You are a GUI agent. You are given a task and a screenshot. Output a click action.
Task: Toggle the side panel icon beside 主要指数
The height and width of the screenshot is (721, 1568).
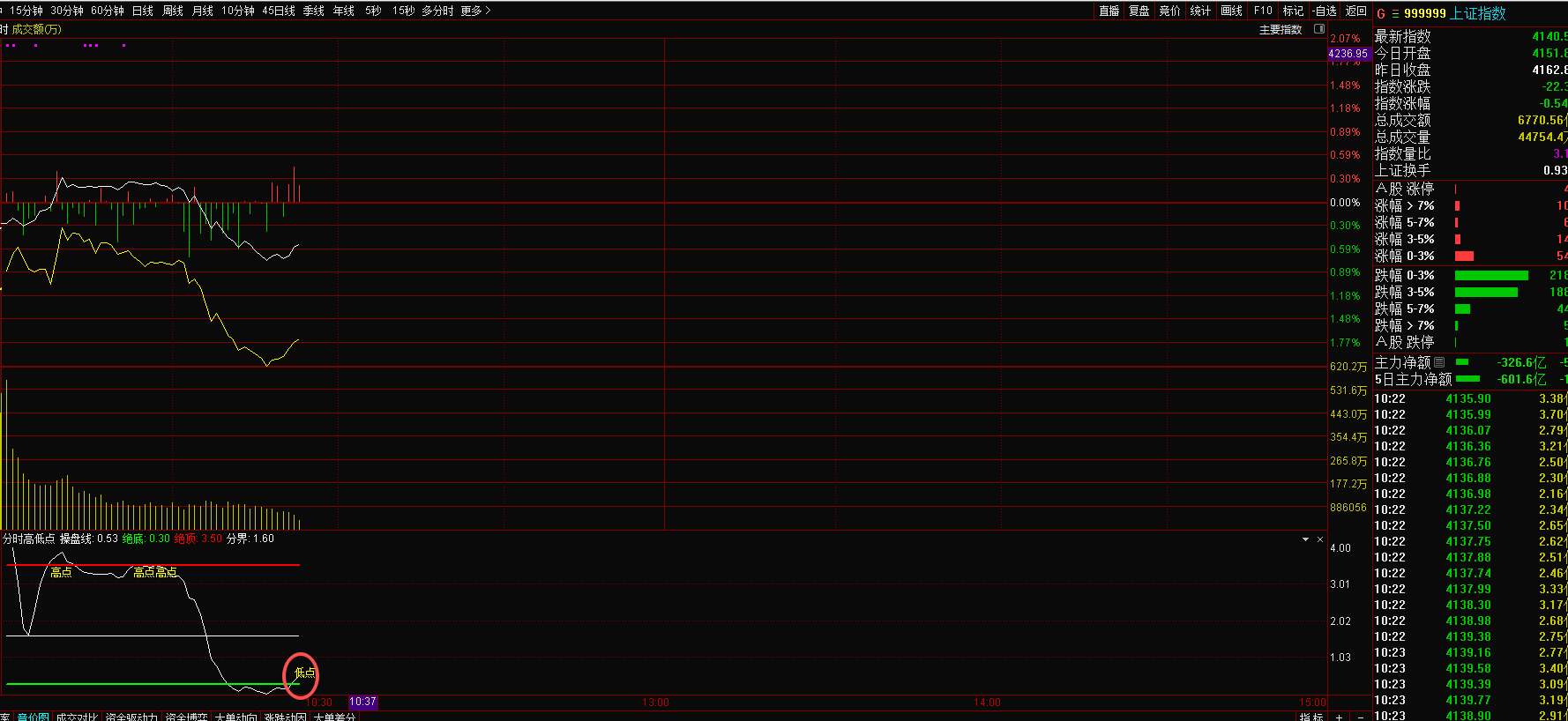(1319, 29)
